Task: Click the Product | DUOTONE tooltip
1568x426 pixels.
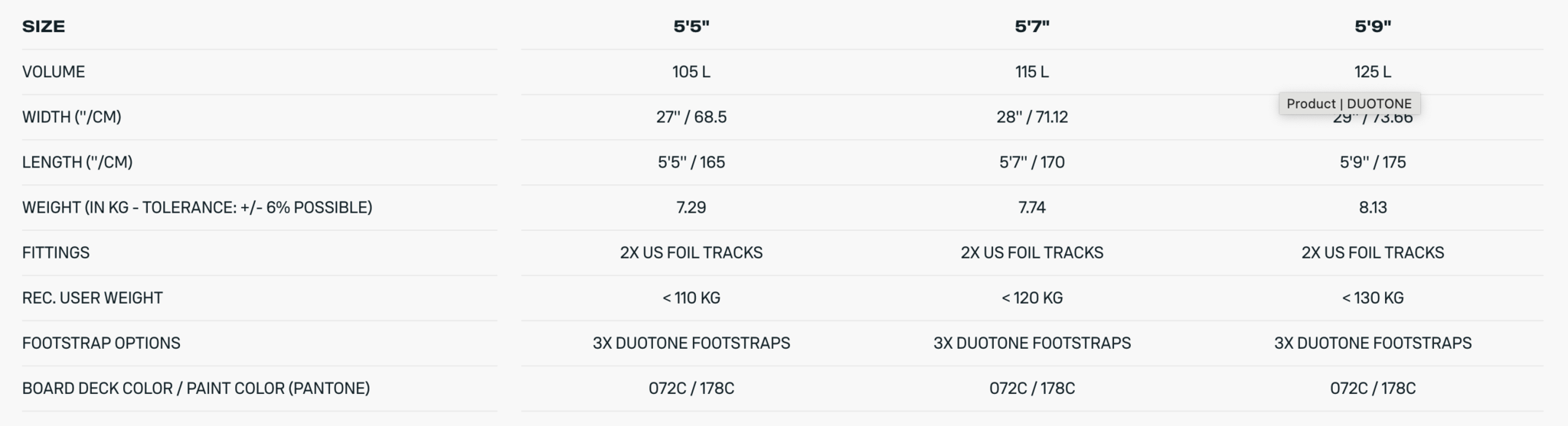Action: tap(1349, 103)
